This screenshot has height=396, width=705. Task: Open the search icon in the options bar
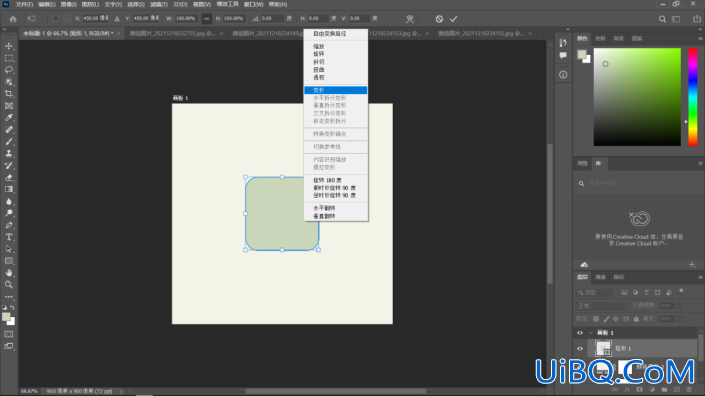click(x=662, y=19)
